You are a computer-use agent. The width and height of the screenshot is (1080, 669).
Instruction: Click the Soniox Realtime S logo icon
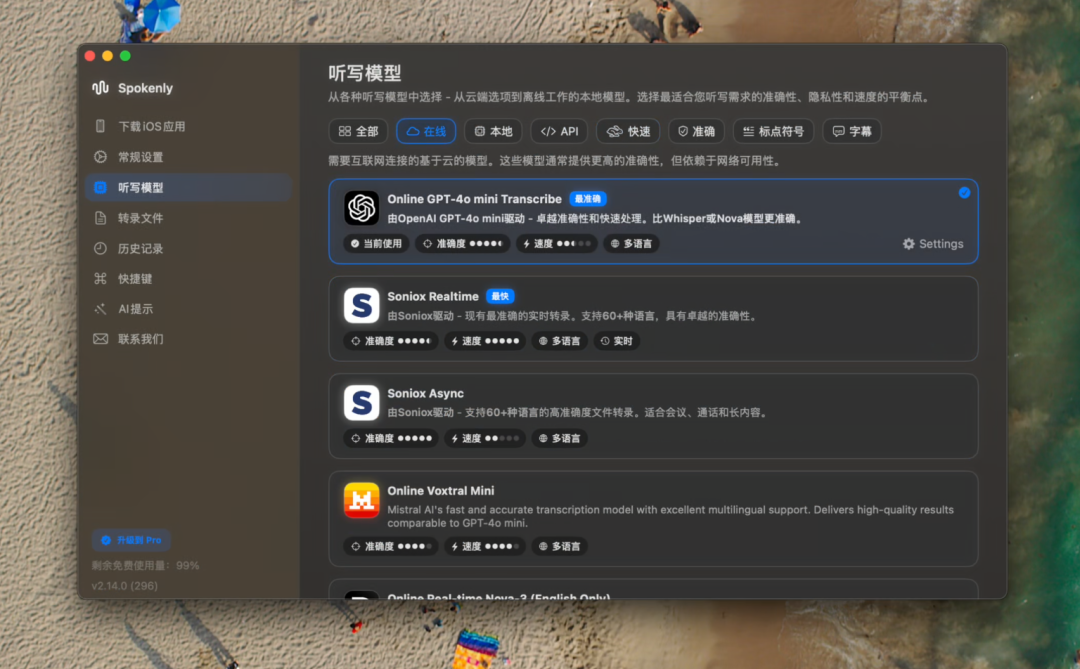click(x=362, y=305)
